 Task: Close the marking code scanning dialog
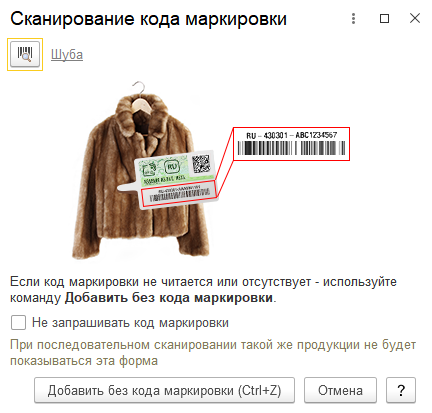pyautogui.click(x=415, y=18)
